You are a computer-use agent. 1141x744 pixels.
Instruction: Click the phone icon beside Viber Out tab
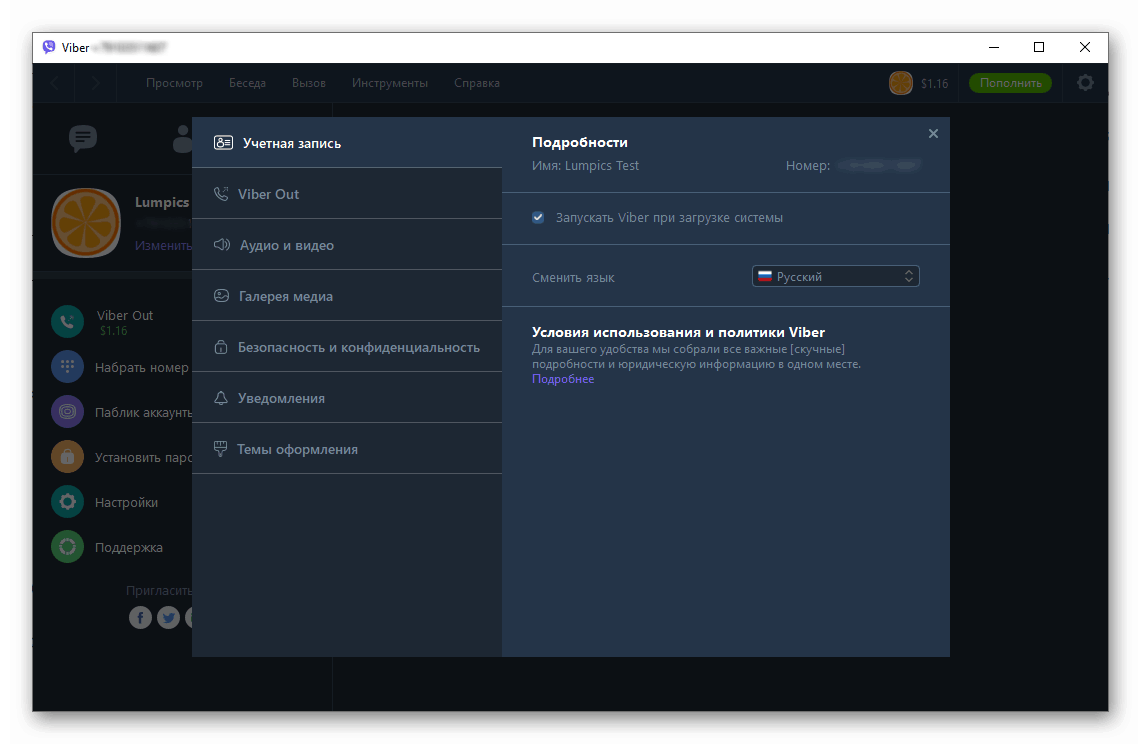220,194
